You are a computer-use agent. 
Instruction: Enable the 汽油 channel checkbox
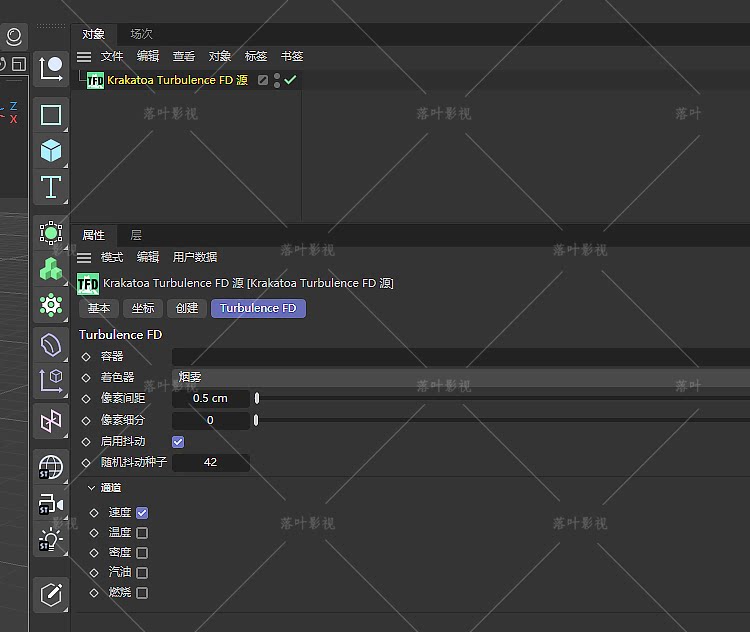click(x=142, y=573)
